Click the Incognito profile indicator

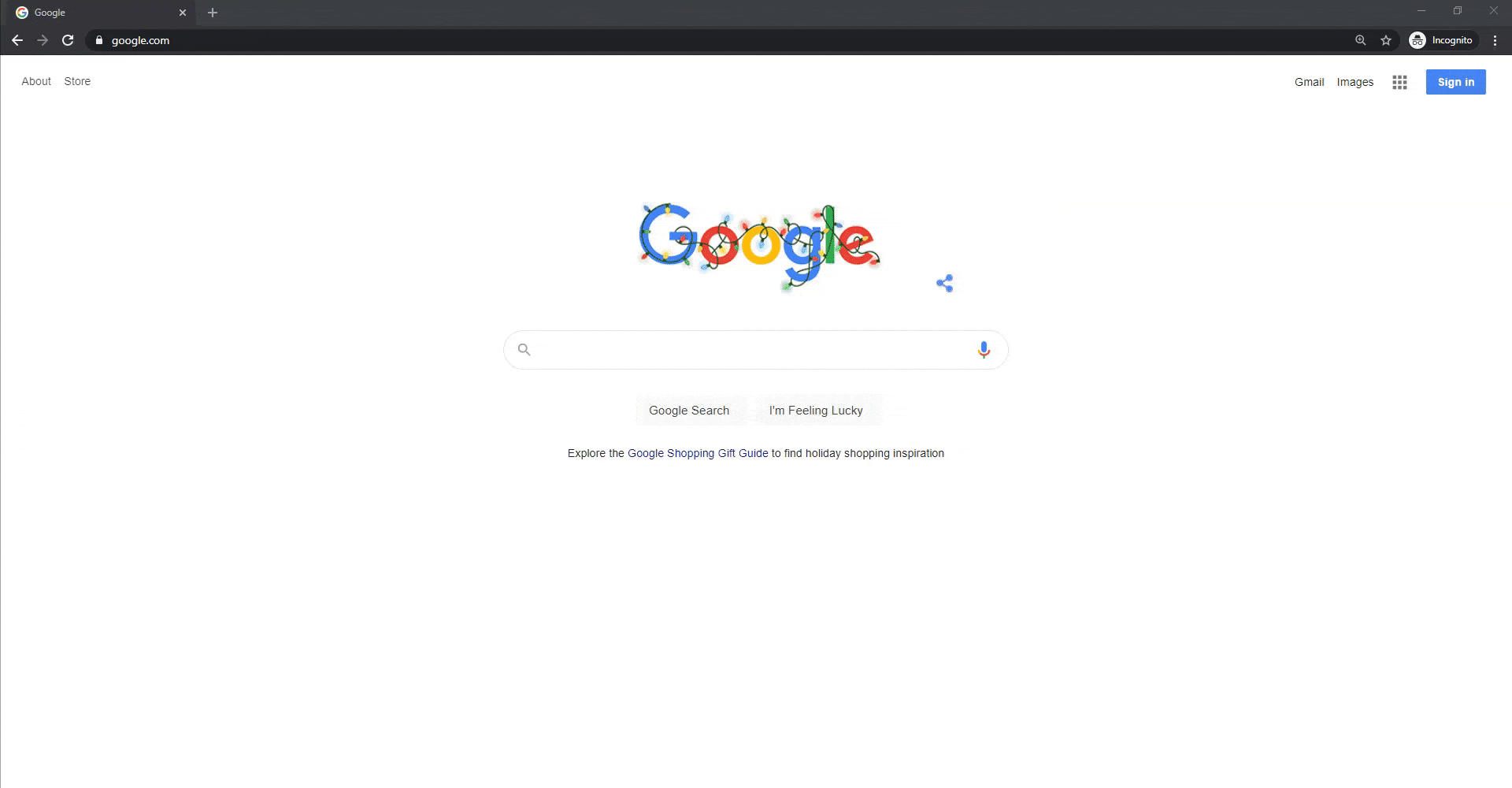click(x=1442, y=40)
